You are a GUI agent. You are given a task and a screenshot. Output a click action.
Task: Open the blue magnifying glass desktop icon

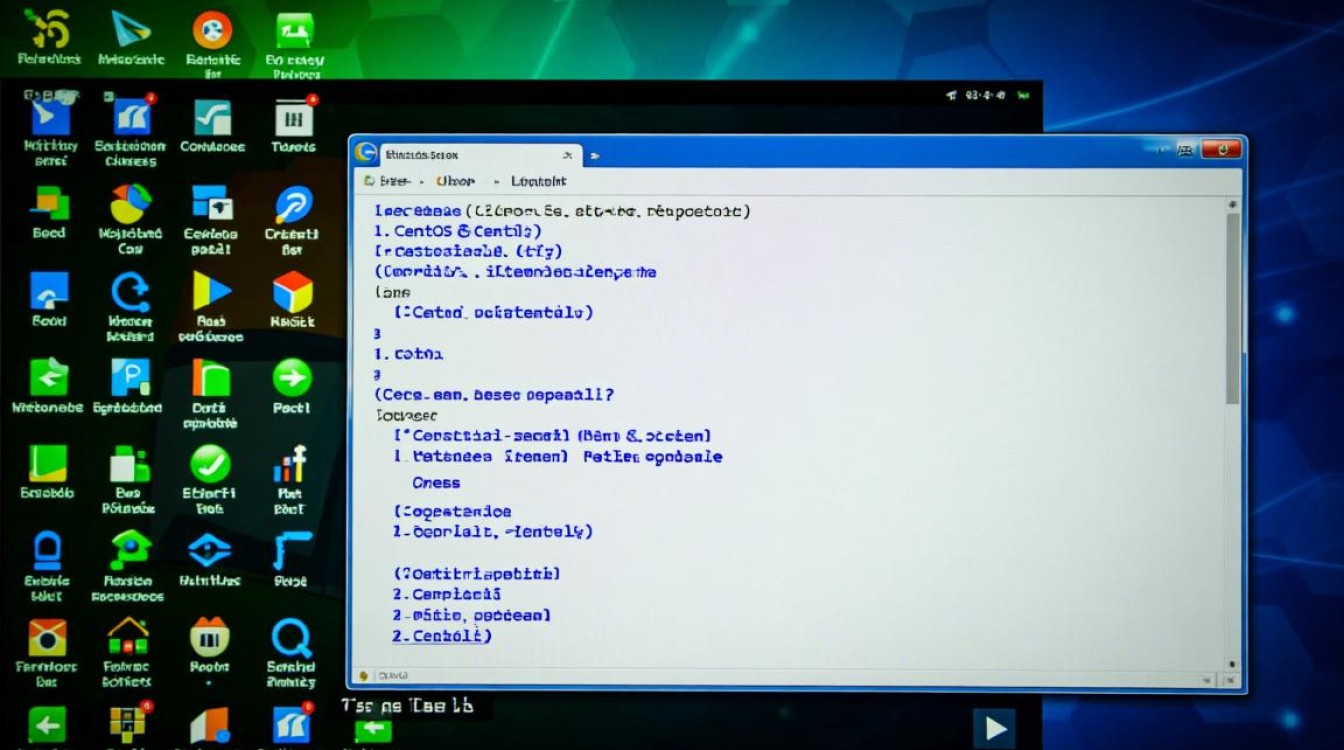point(291,636)
